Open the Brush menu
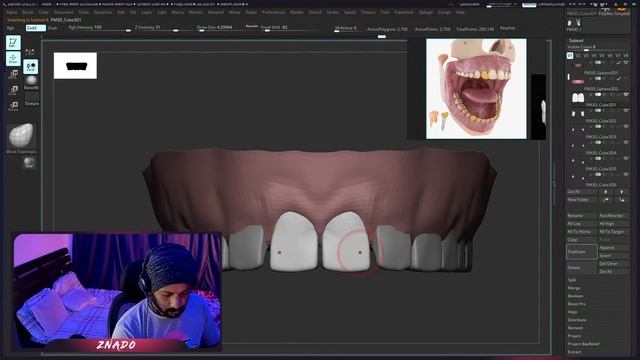The height and width of the screenshot is (360, 640). [28, 12]
